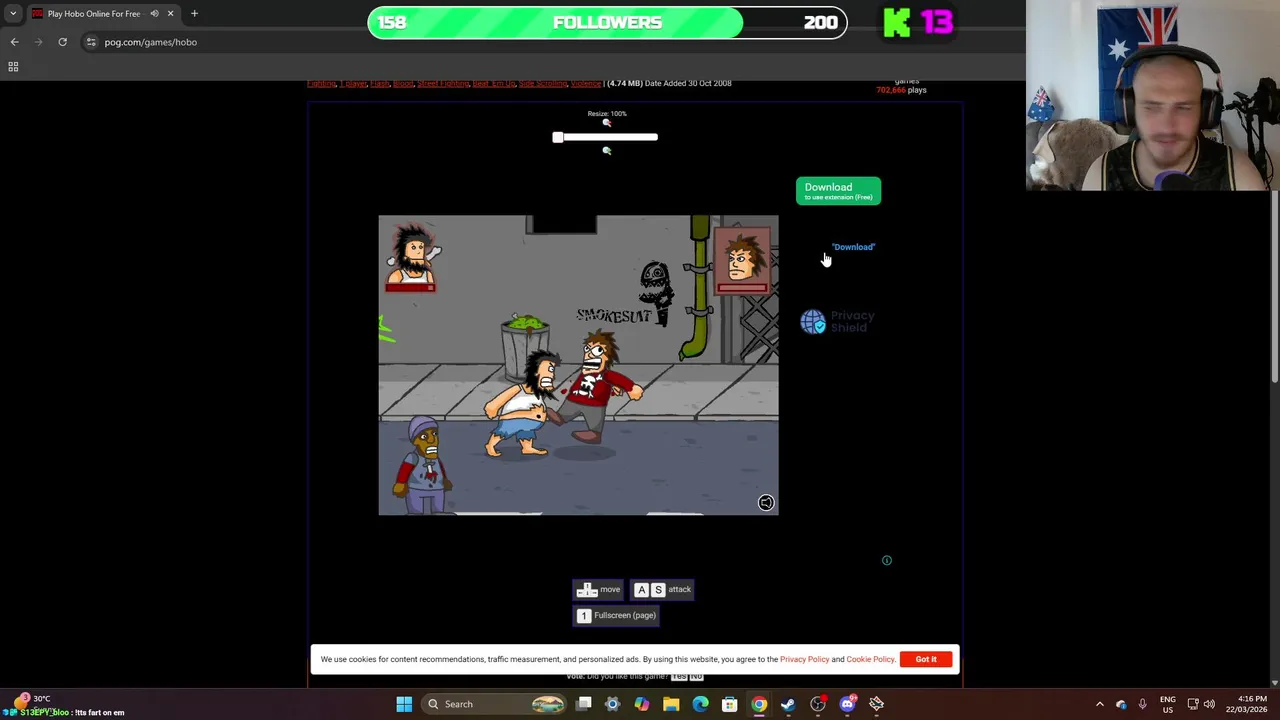This screenshot has height=720, width=1280.
Task: Click the zoom-out magnifier above the resize slider
Action: (606, 123)
